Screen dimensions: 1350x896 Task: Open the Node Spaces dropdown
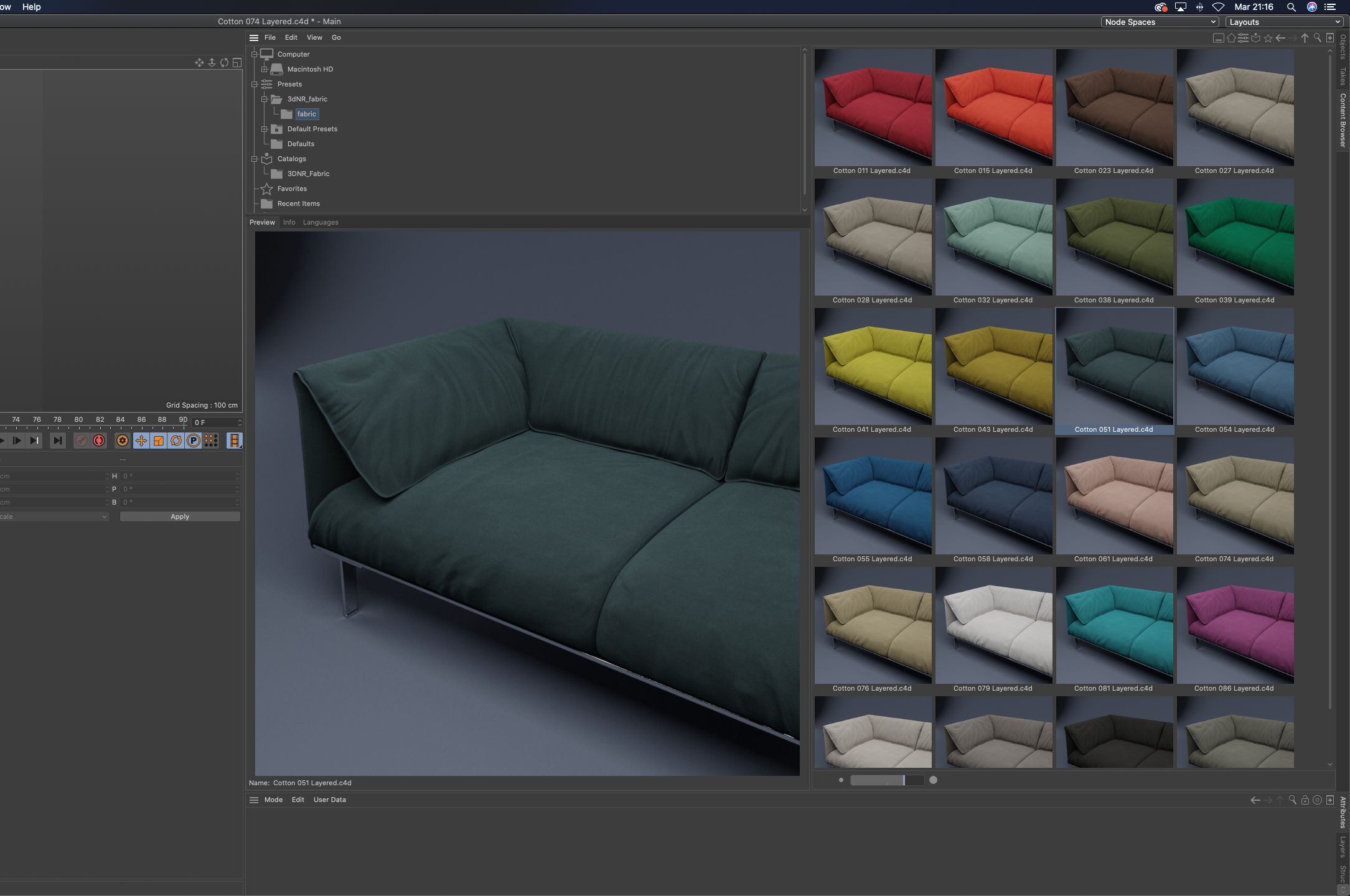[1160, 22]
